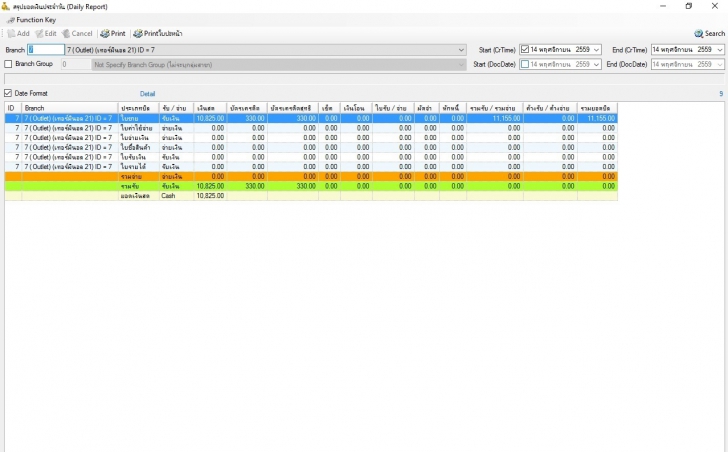728x452 pixels.
Task: Open the Function Key menu
Action: click(32, 20)
